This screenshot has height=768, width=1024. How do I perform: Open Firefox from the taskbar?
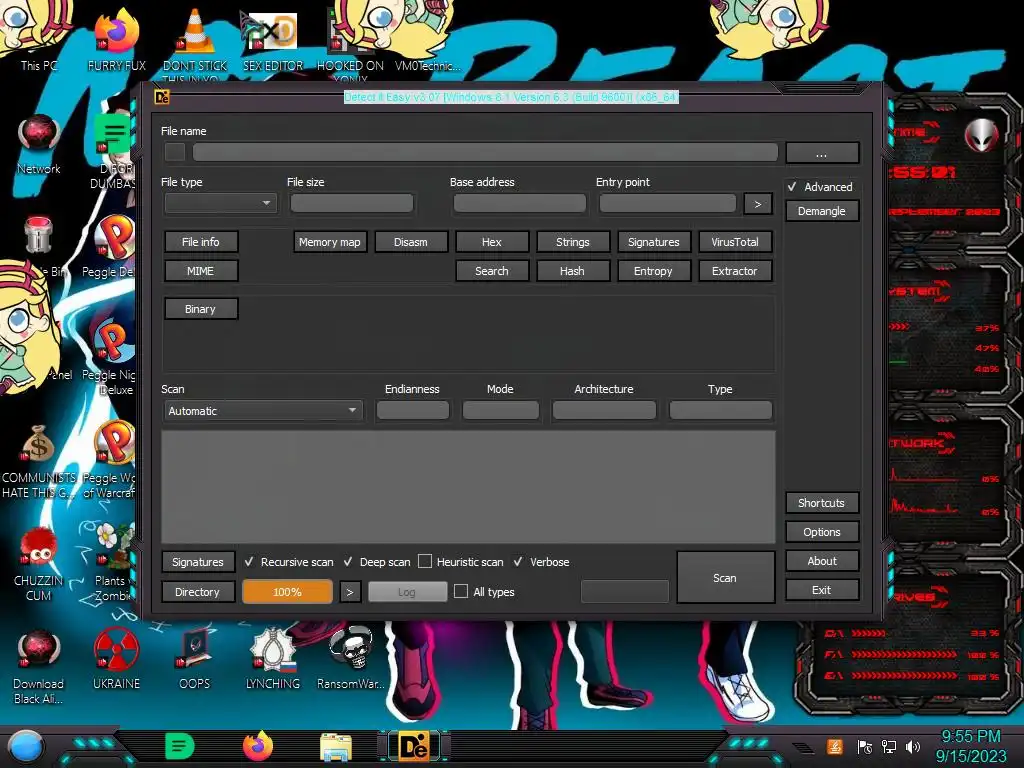pyautogui.click(x=257, y=746)
